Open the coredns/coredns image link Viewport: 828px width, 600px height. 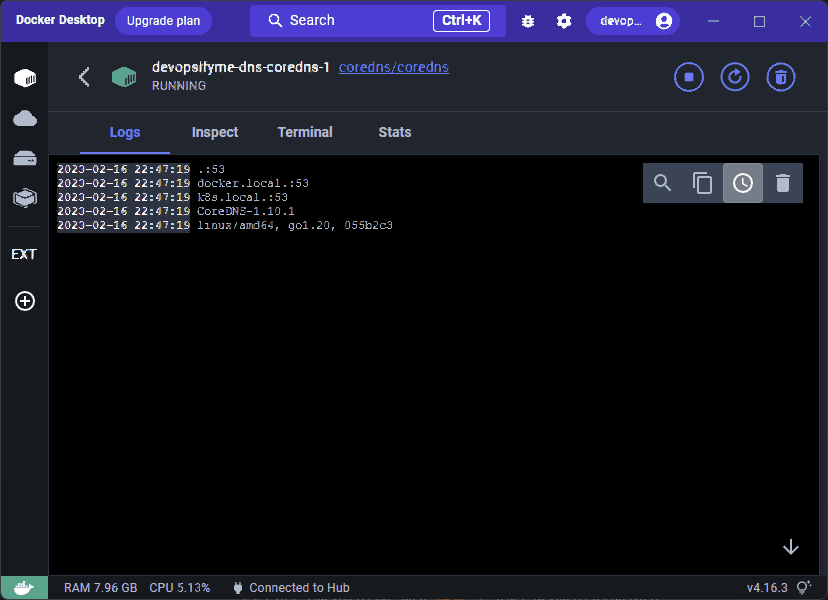[392, 67]
